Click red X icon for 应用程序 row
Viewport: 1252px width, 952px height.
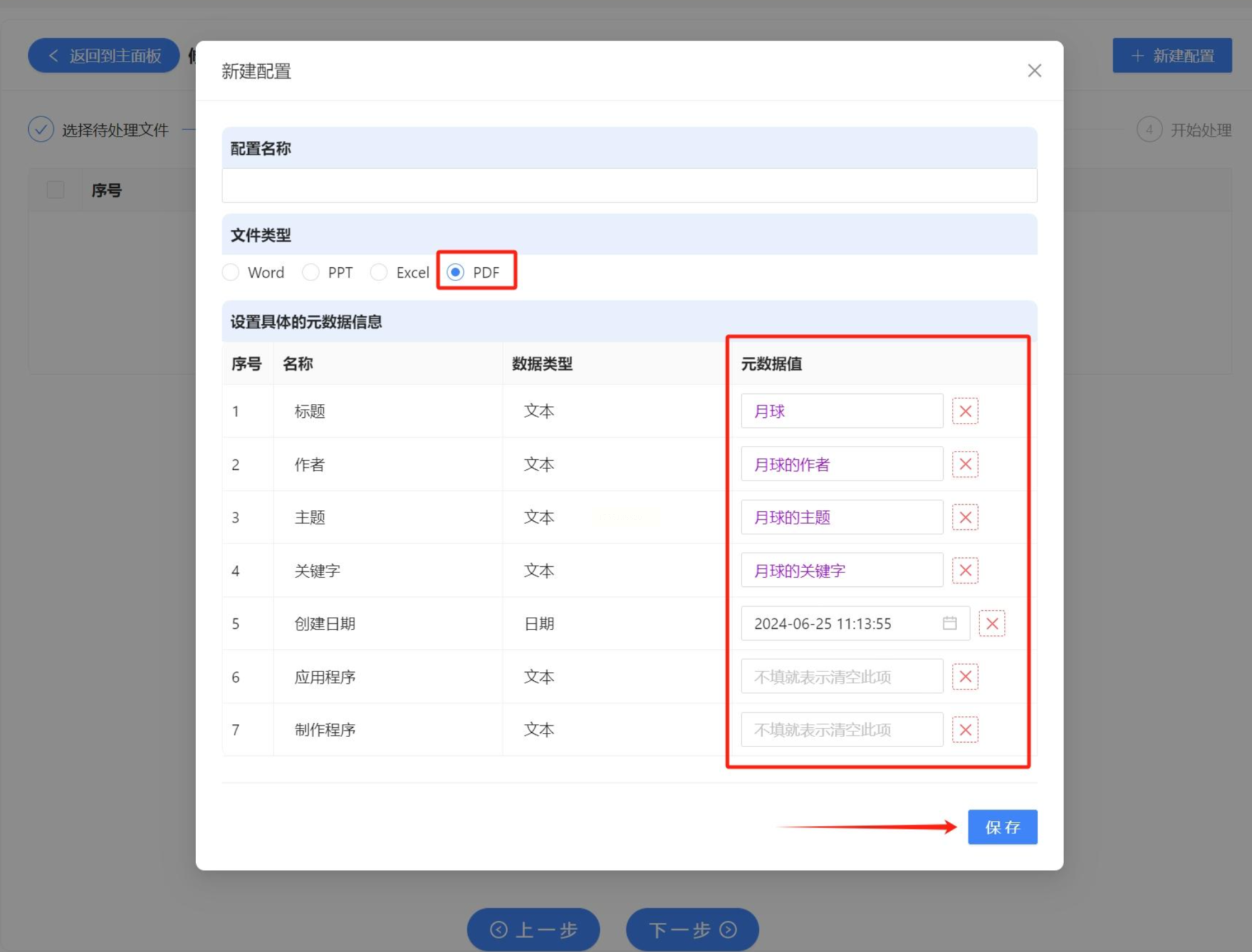coord(964,676)
